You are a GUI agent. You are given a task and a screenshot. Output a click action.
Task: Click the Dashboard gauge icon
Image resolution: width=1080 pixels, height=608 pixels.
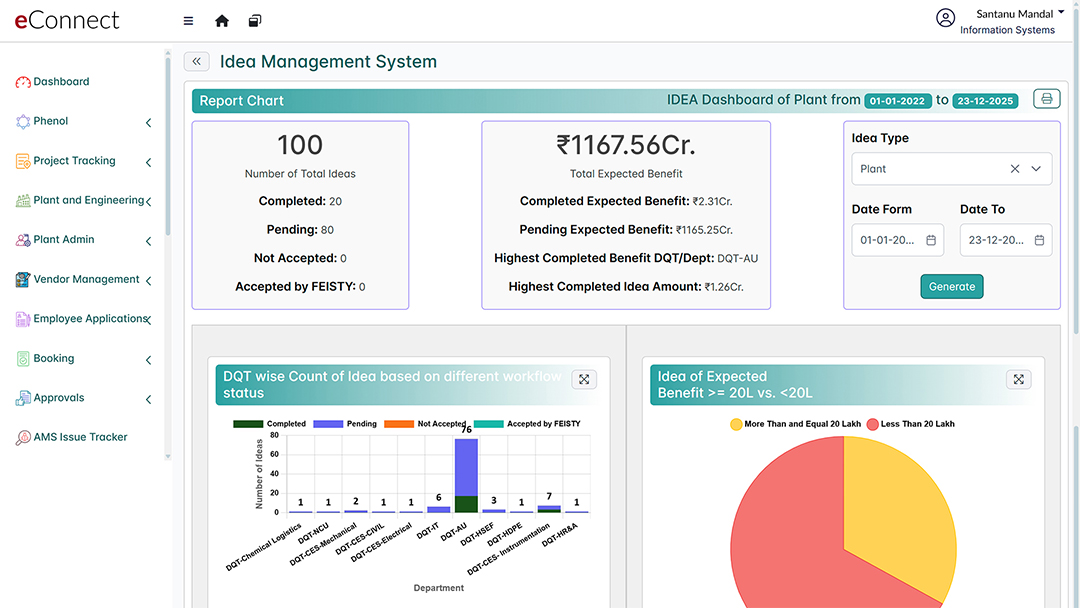23,82
